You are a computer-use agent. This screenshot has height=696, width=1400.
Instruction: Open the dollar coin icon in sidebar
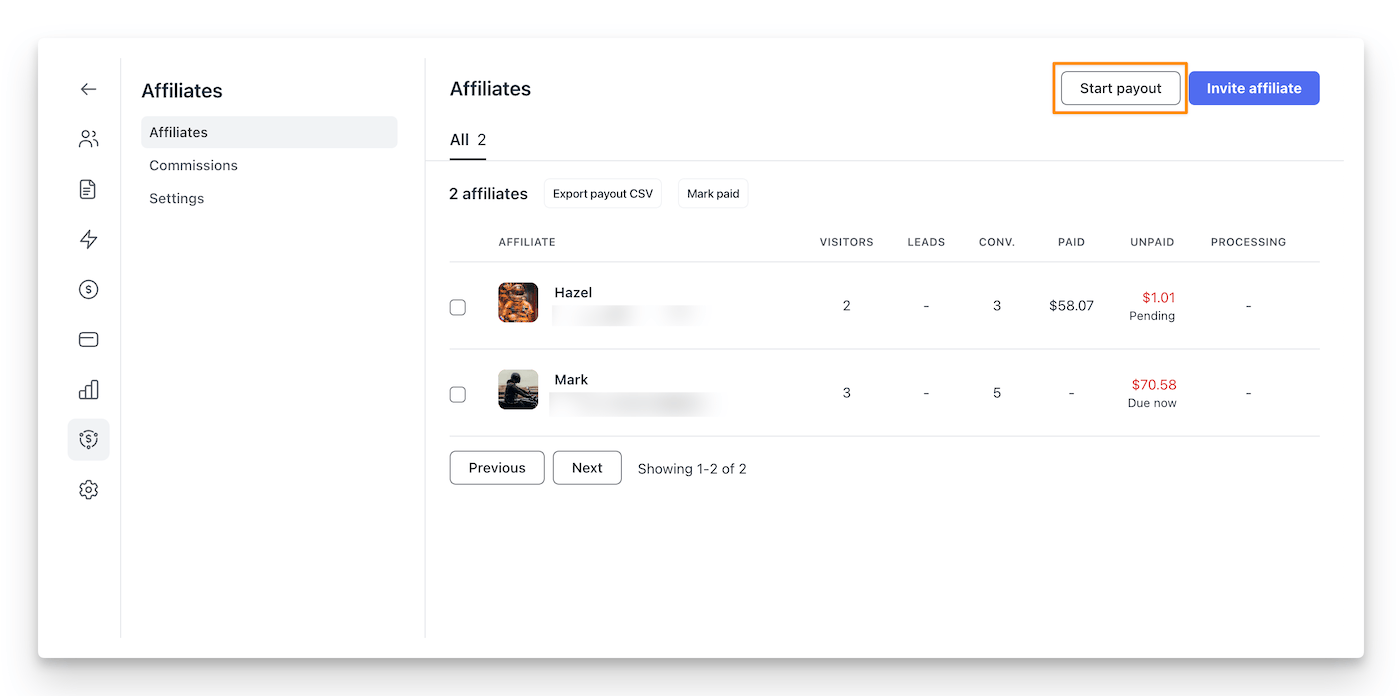[x=88, y=289]
